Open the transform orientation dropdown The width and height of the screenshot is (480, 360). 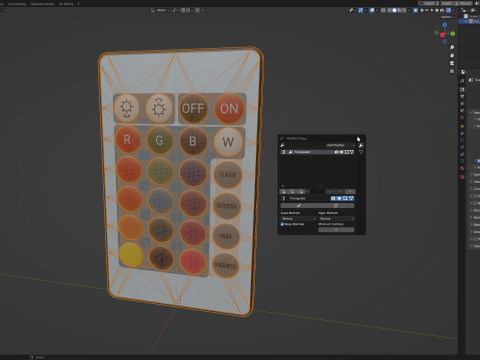161,10
